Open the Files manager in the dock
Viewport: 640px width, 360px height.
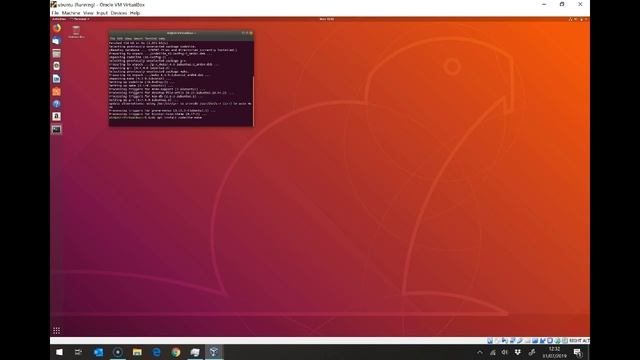pyautogui.click(x=57, y=53)
